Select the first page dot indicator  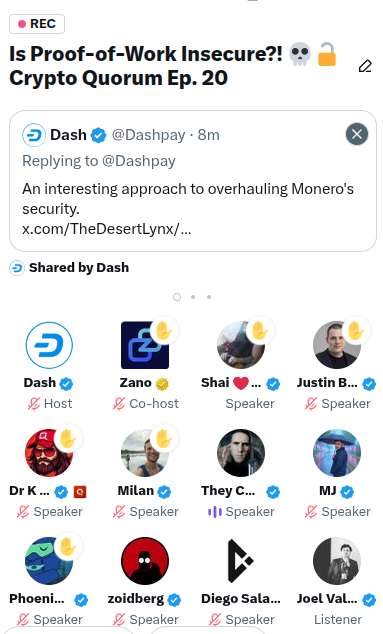177,297
